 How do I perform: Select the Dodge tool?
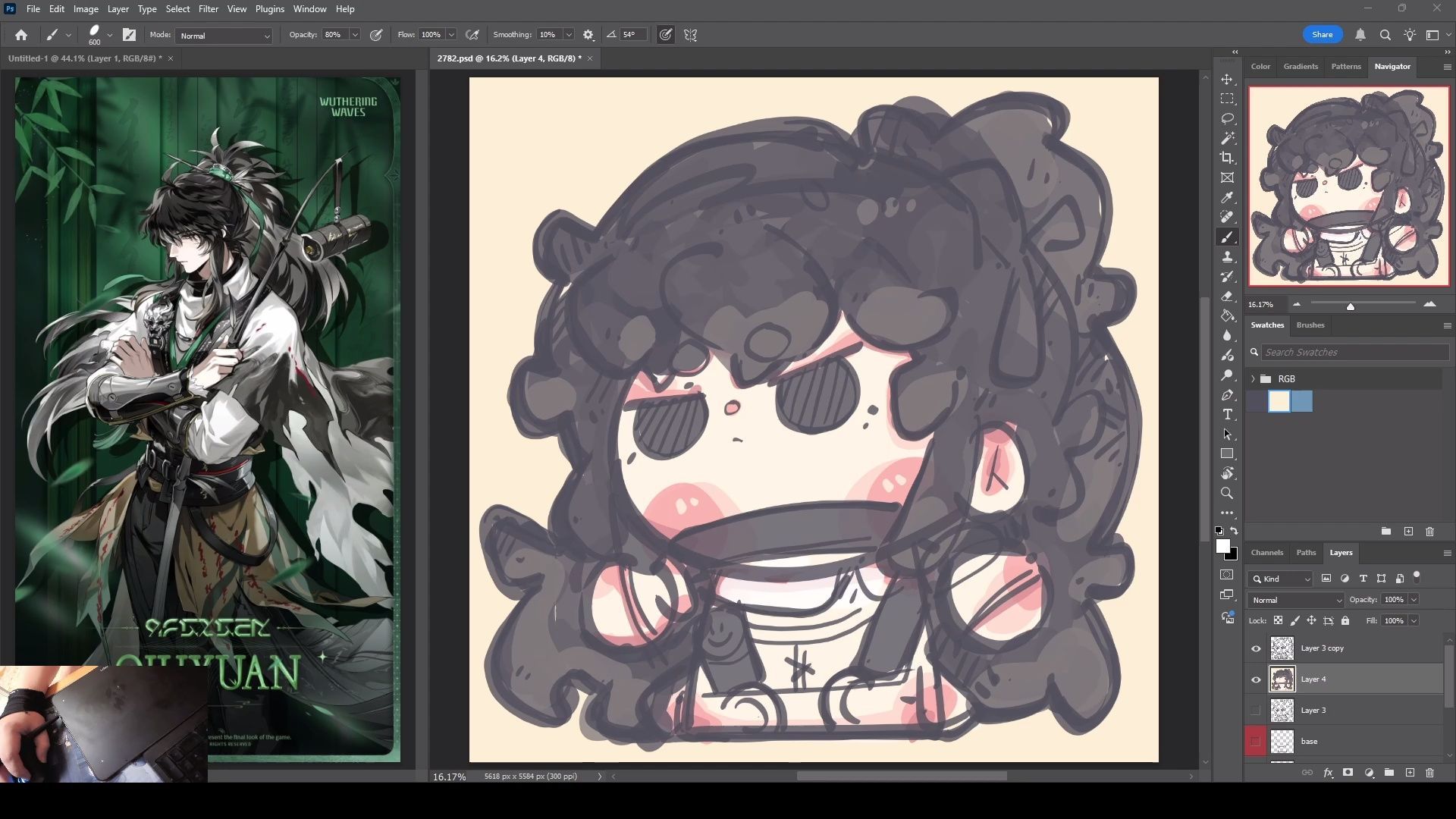tap(1227, 375)
